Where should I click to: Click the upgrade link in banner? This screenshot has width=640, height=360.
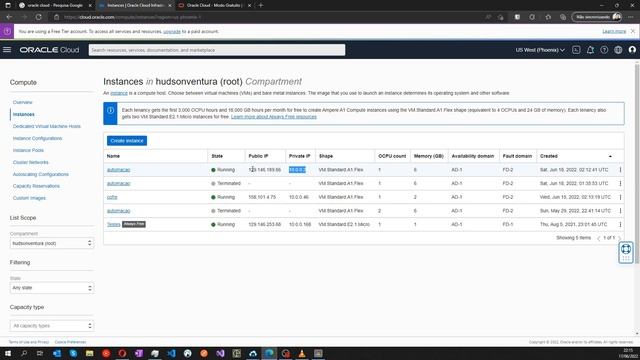click(x=172, y=31)
